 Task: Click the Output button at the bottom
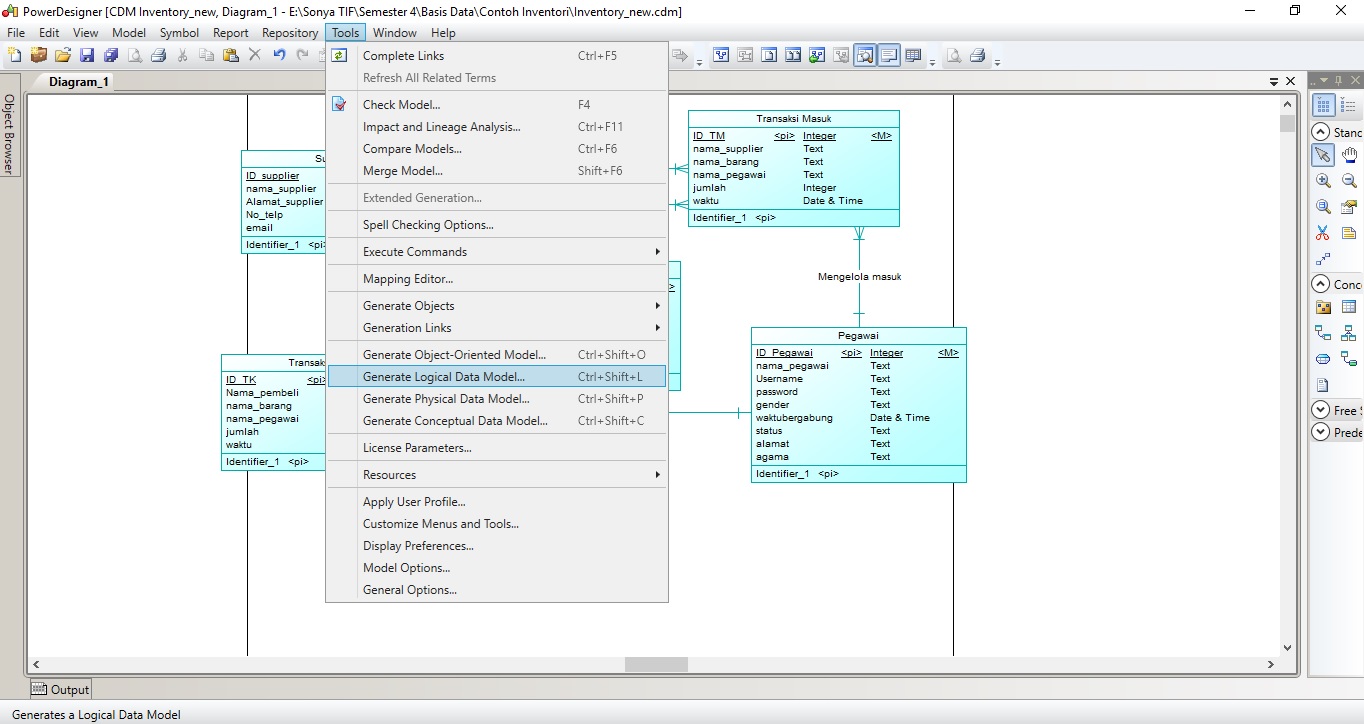tap(60, 688)
